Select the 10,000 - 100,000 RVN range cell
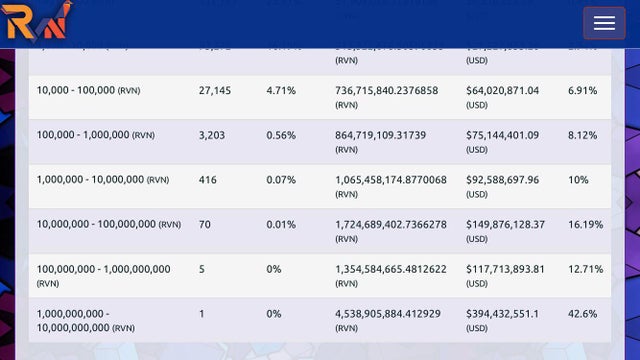 pos(88,90)
